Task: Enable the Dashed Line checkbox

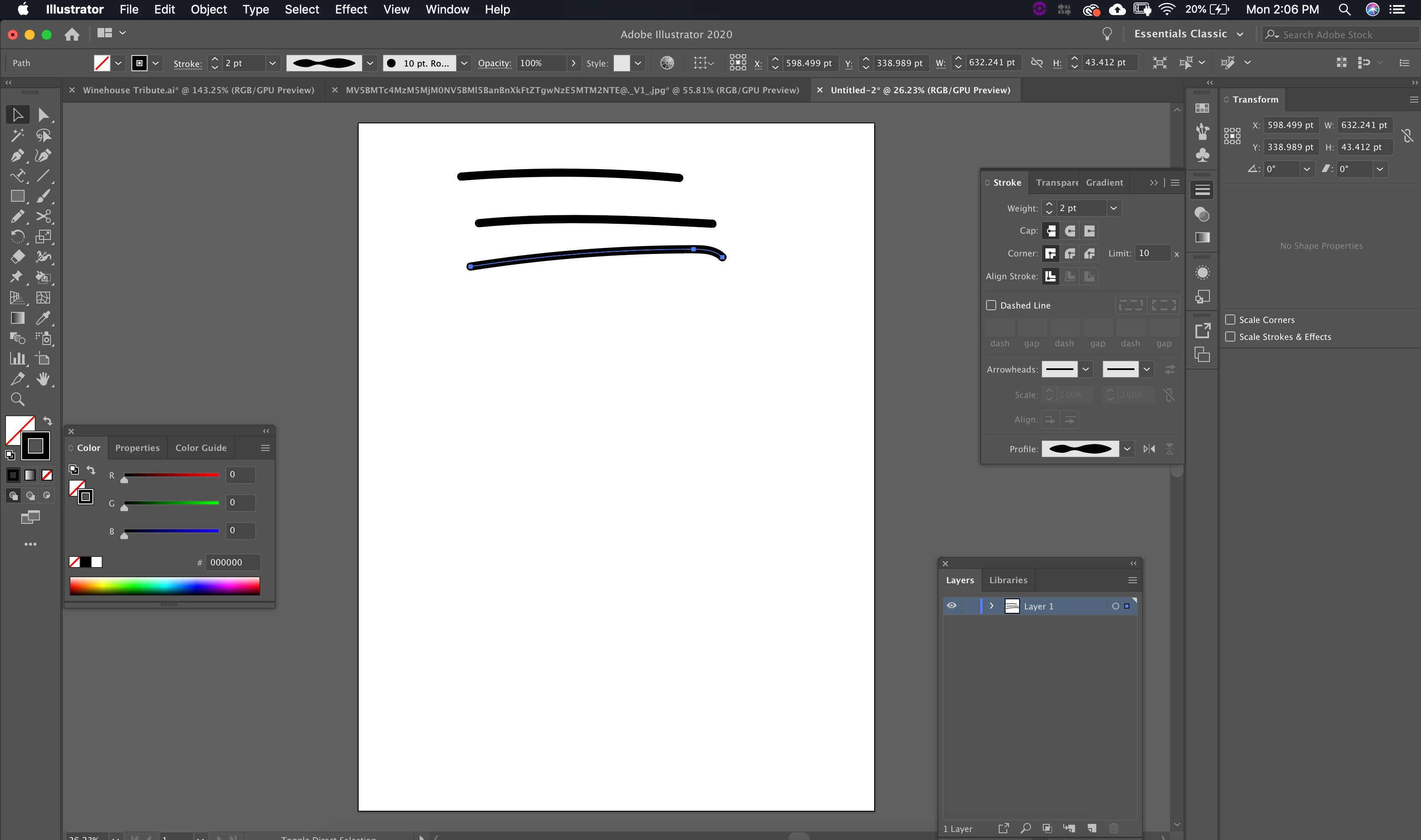Action: [991, 305]
